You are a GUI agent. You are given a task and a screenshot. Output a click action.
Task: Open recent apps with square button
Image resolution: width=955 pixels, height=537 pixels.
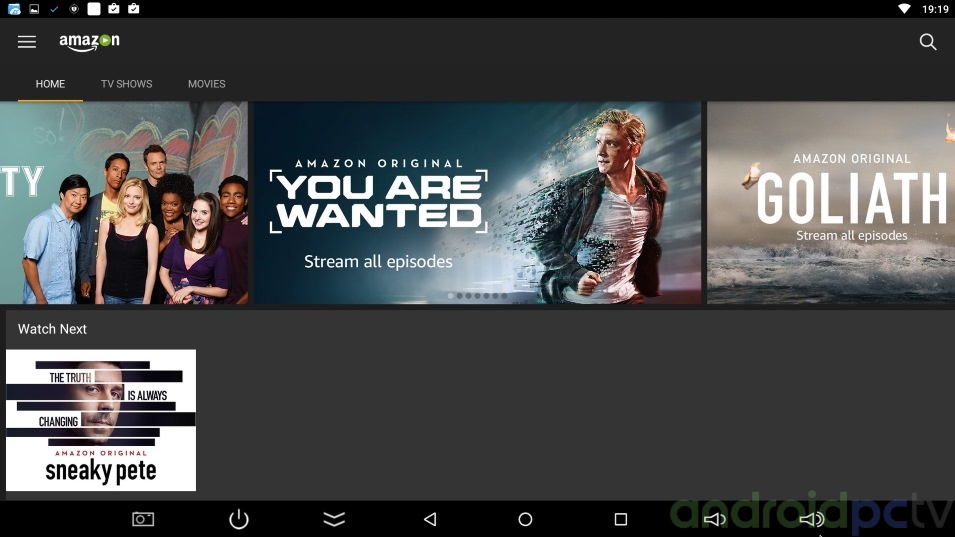coord(620,519)
